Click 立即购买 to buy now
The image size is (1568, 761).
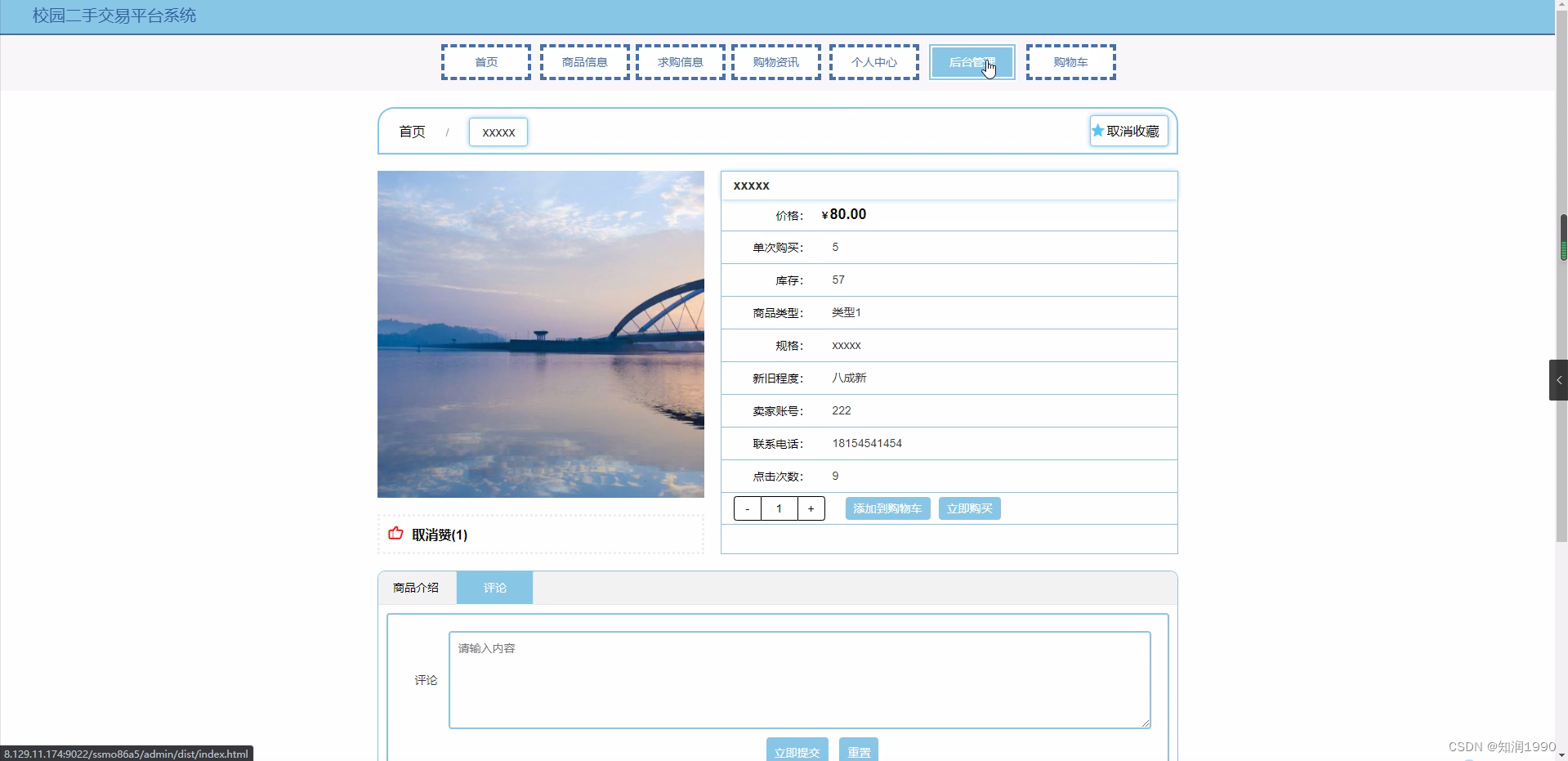(x=969, y=508)
